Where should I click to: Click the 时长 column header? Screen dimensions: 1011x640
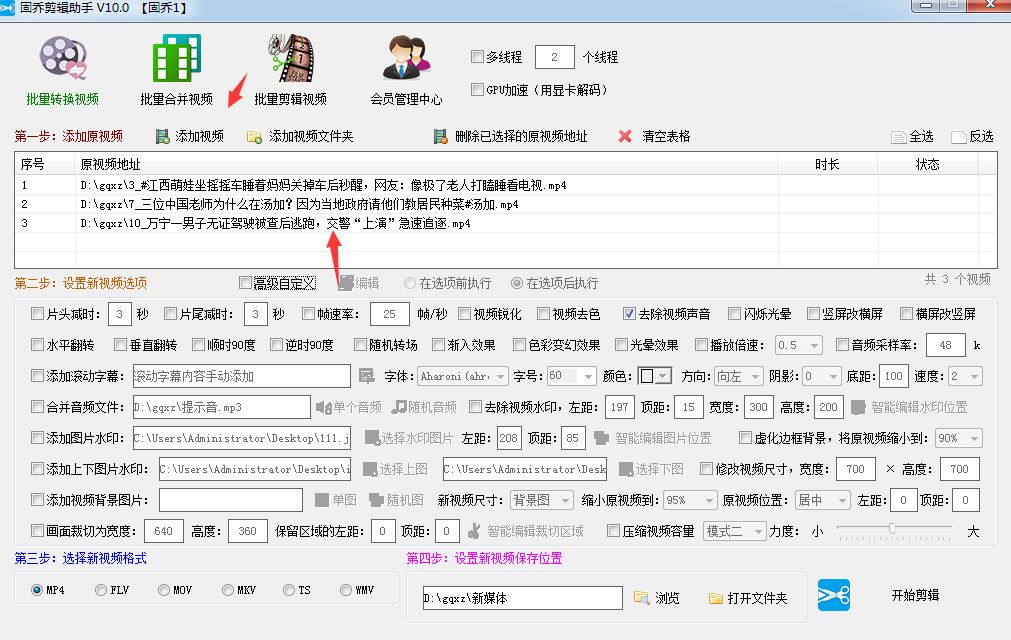[x=827, y=164]
